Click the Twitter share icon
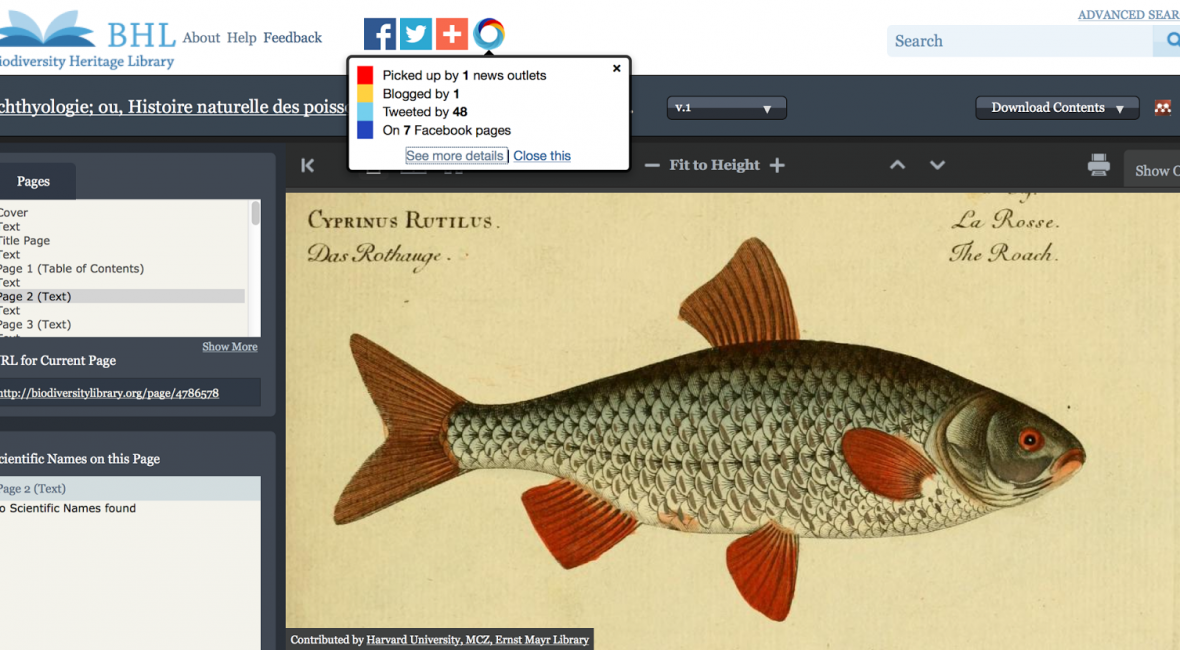Image resolution: width=1180 pixels, height=650 pixels. (416, 34)
